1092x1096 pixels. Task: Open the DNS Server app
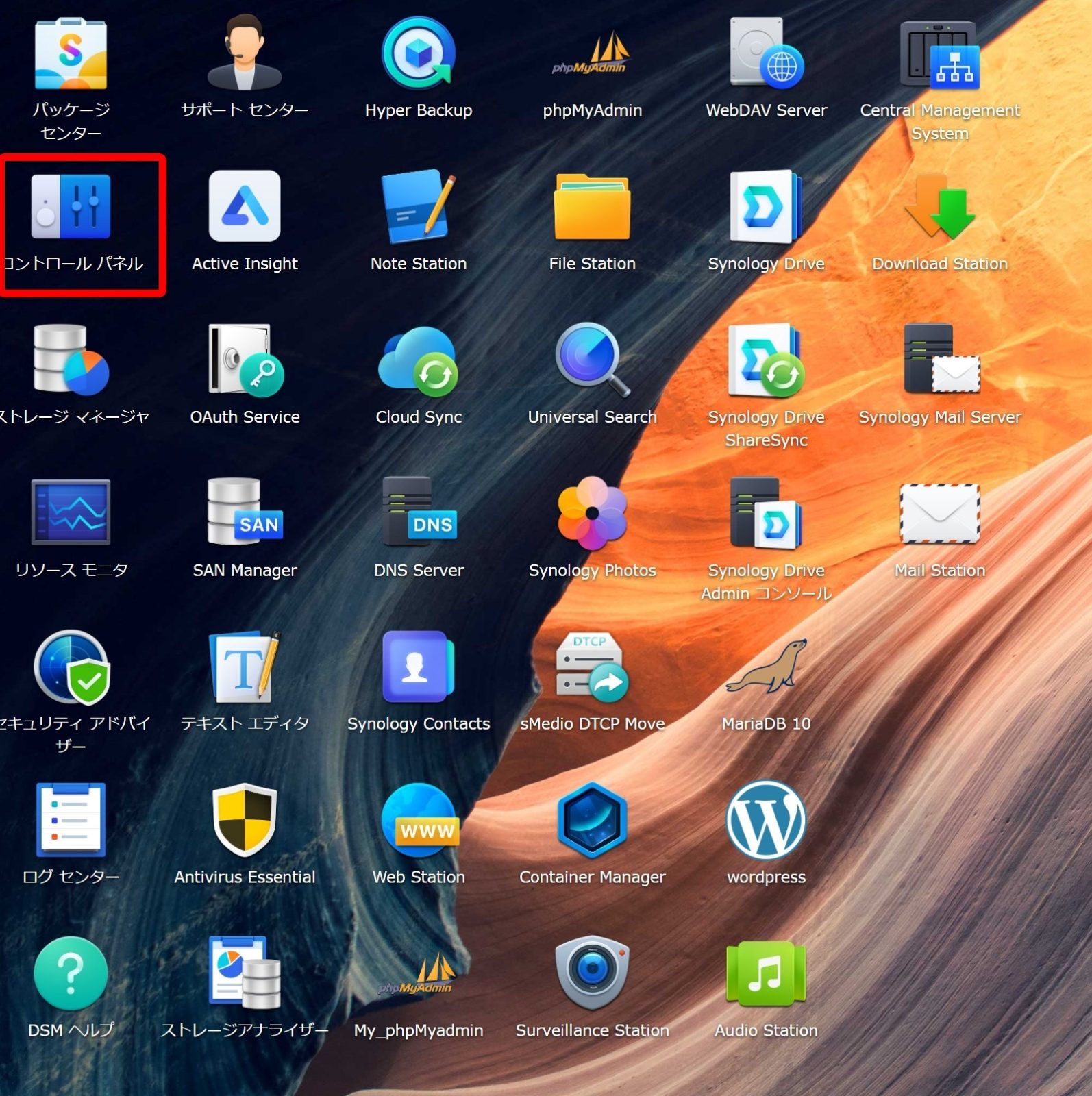[x=418, y=514]
